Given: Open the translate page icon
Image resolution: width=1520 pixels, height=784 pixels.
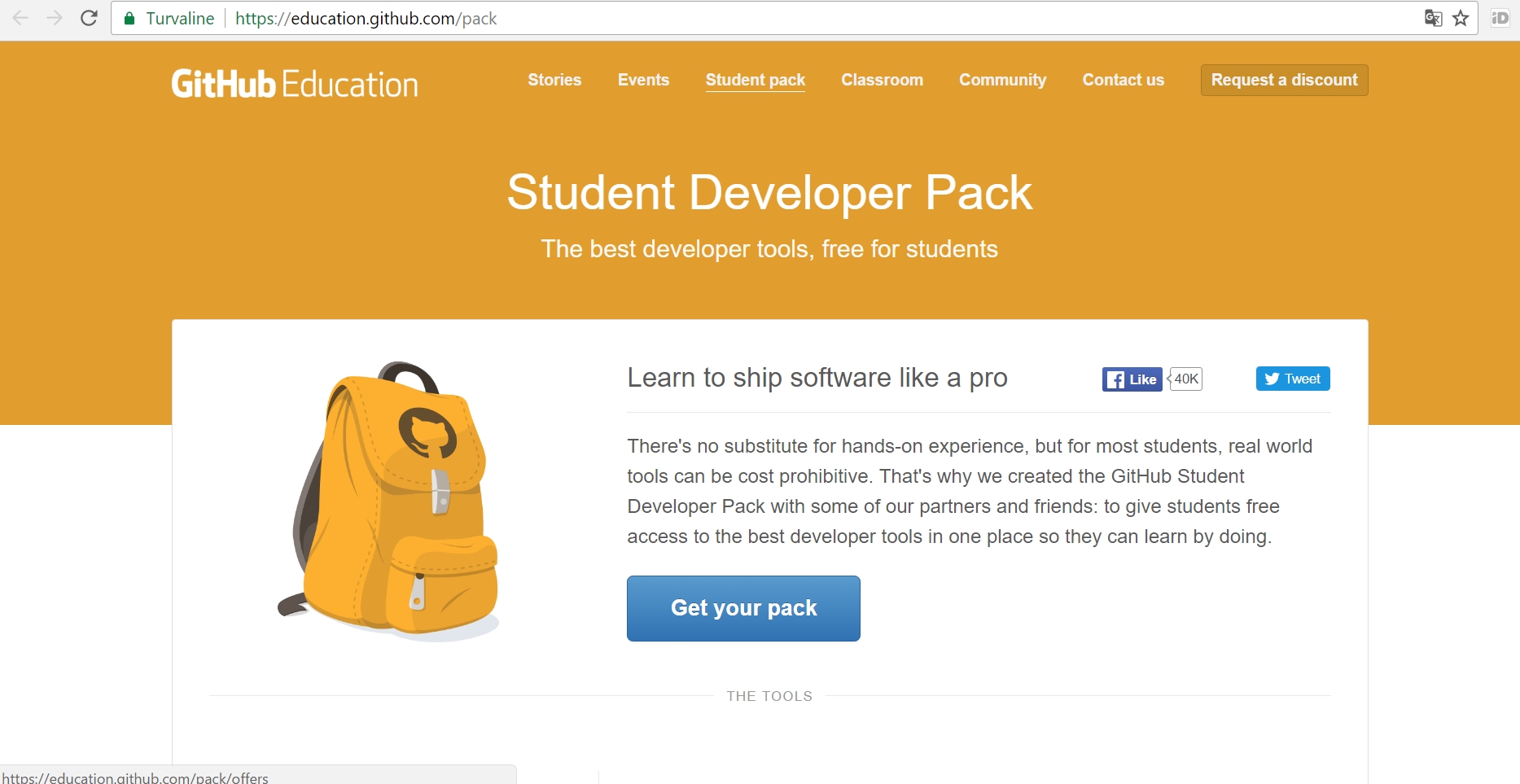Looking at the screenshot, I should pos(1433,18).
